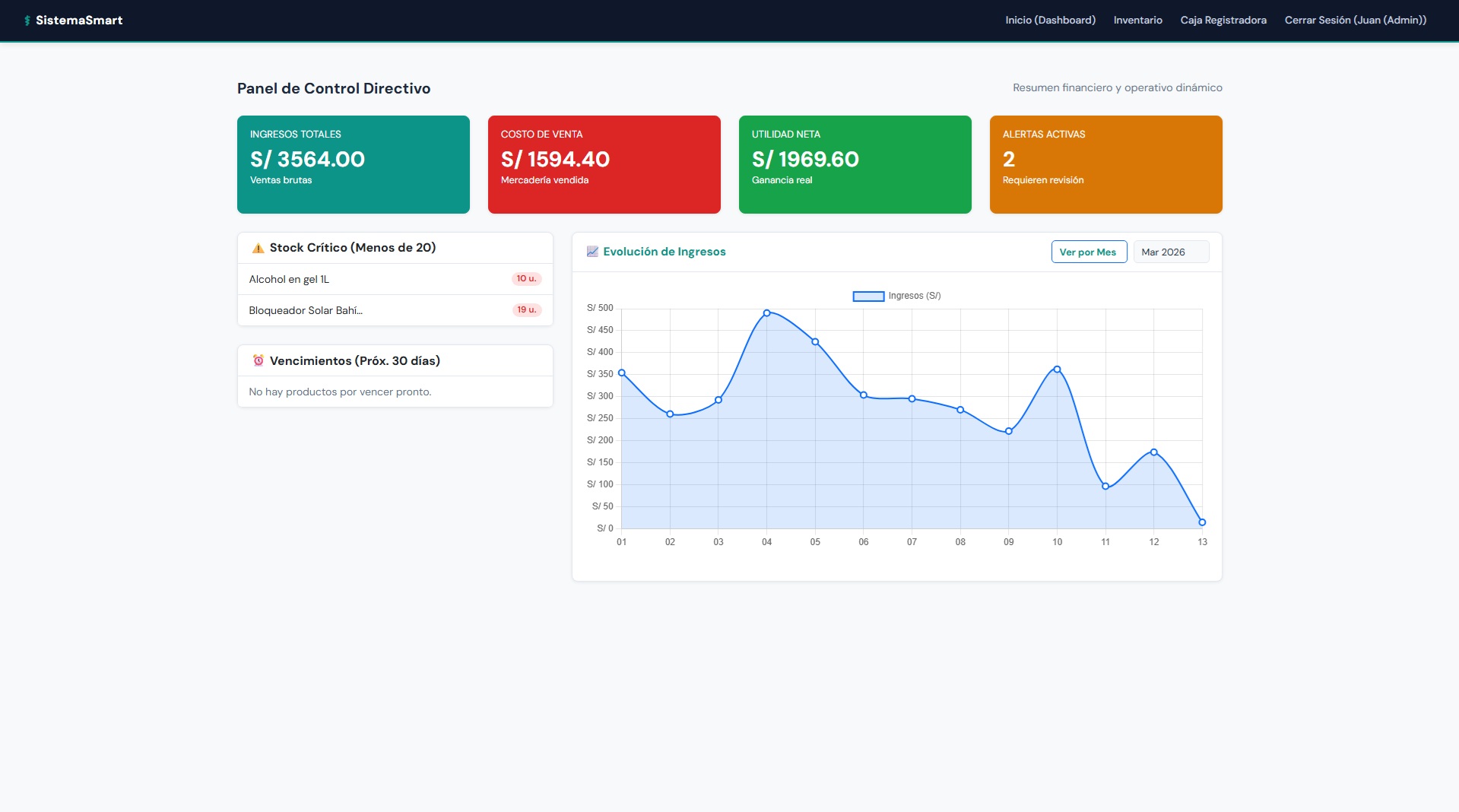The width and height of the screenshot is (1459, 812).
Task: Click the warning triangle beside Stock Crítico
Action: tap(257, 248)
